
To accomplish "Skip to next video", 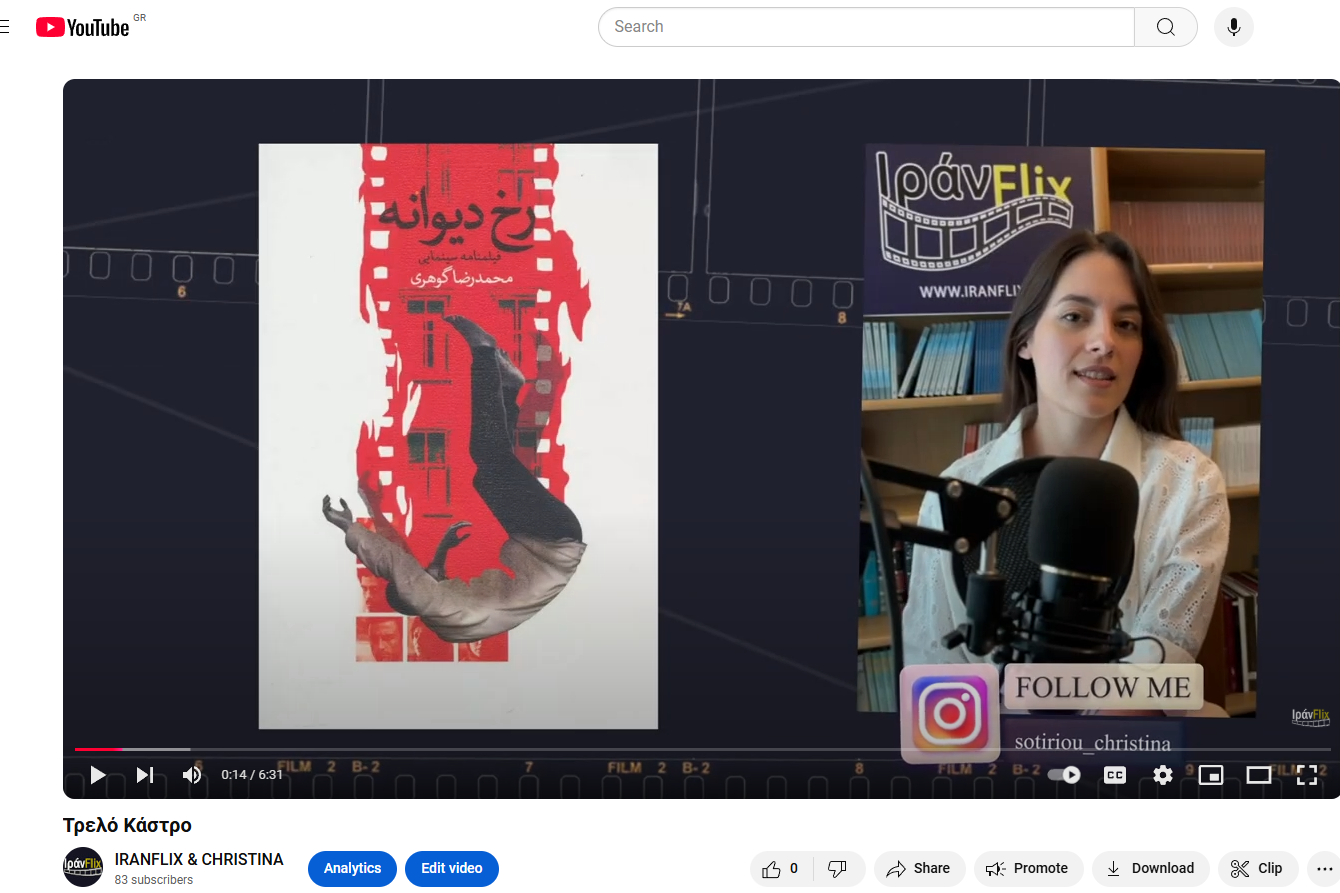I will [x=145, y=775].
